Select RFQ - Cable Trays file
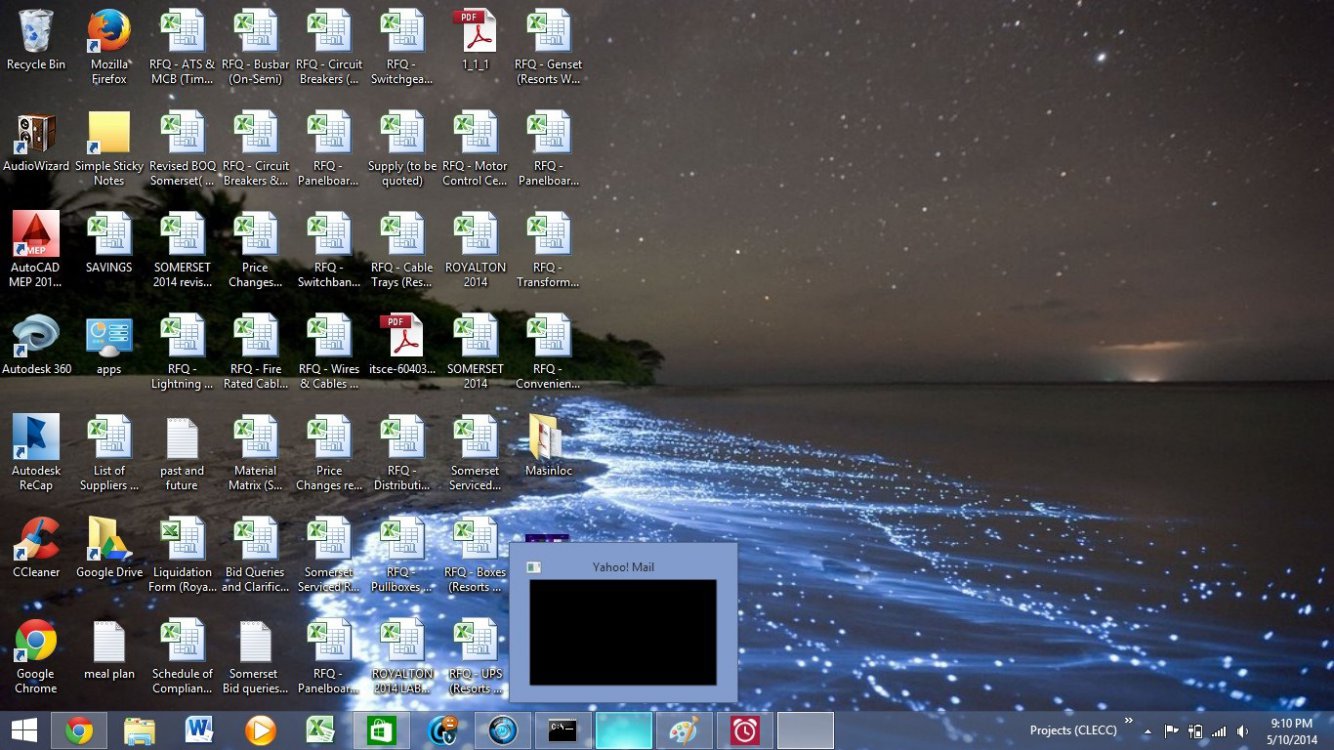The width and height of the screenshot is (1334, 750). tap(402, 249)
